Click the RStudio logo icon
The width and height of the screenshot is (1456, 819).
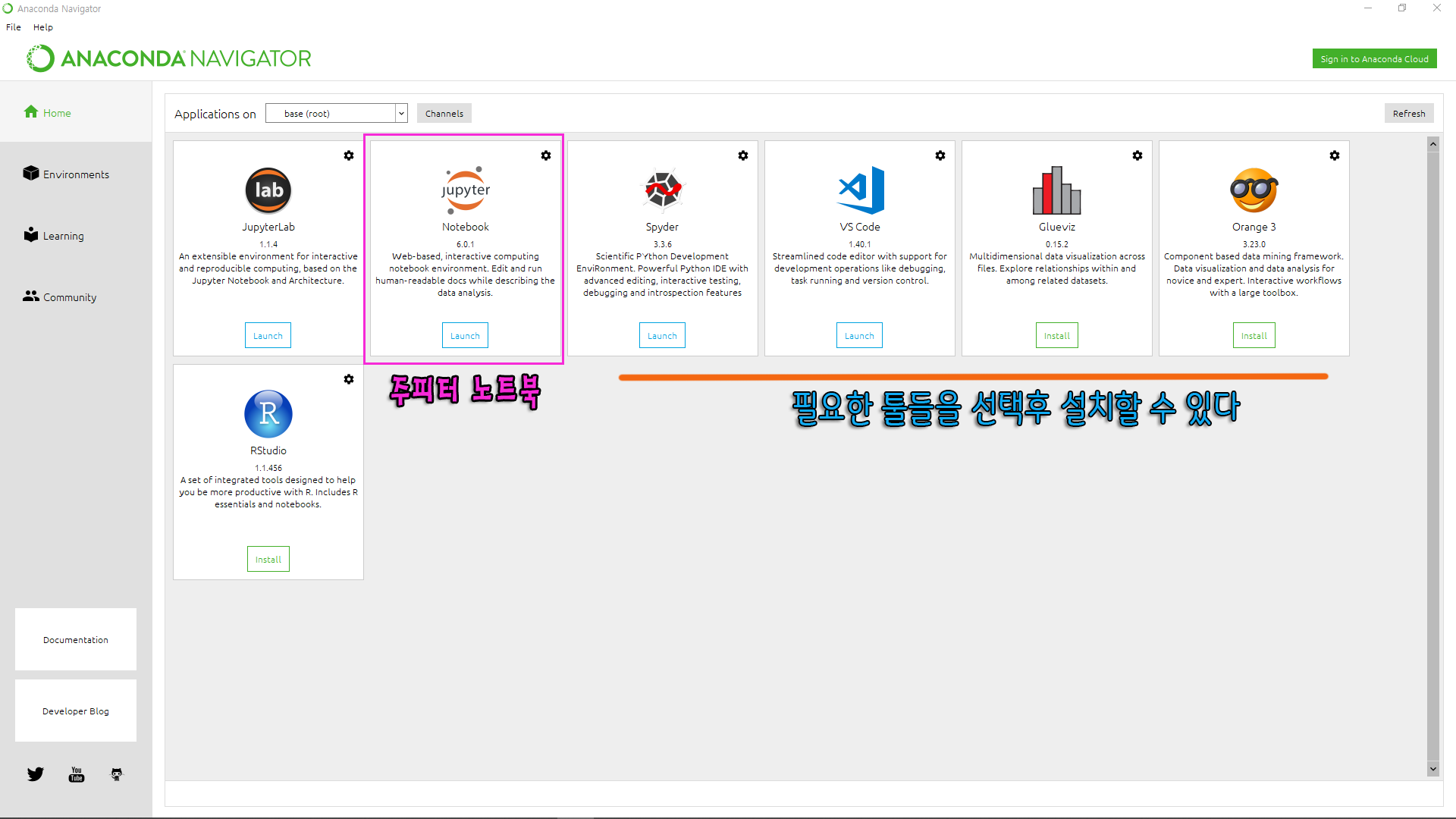268,414
